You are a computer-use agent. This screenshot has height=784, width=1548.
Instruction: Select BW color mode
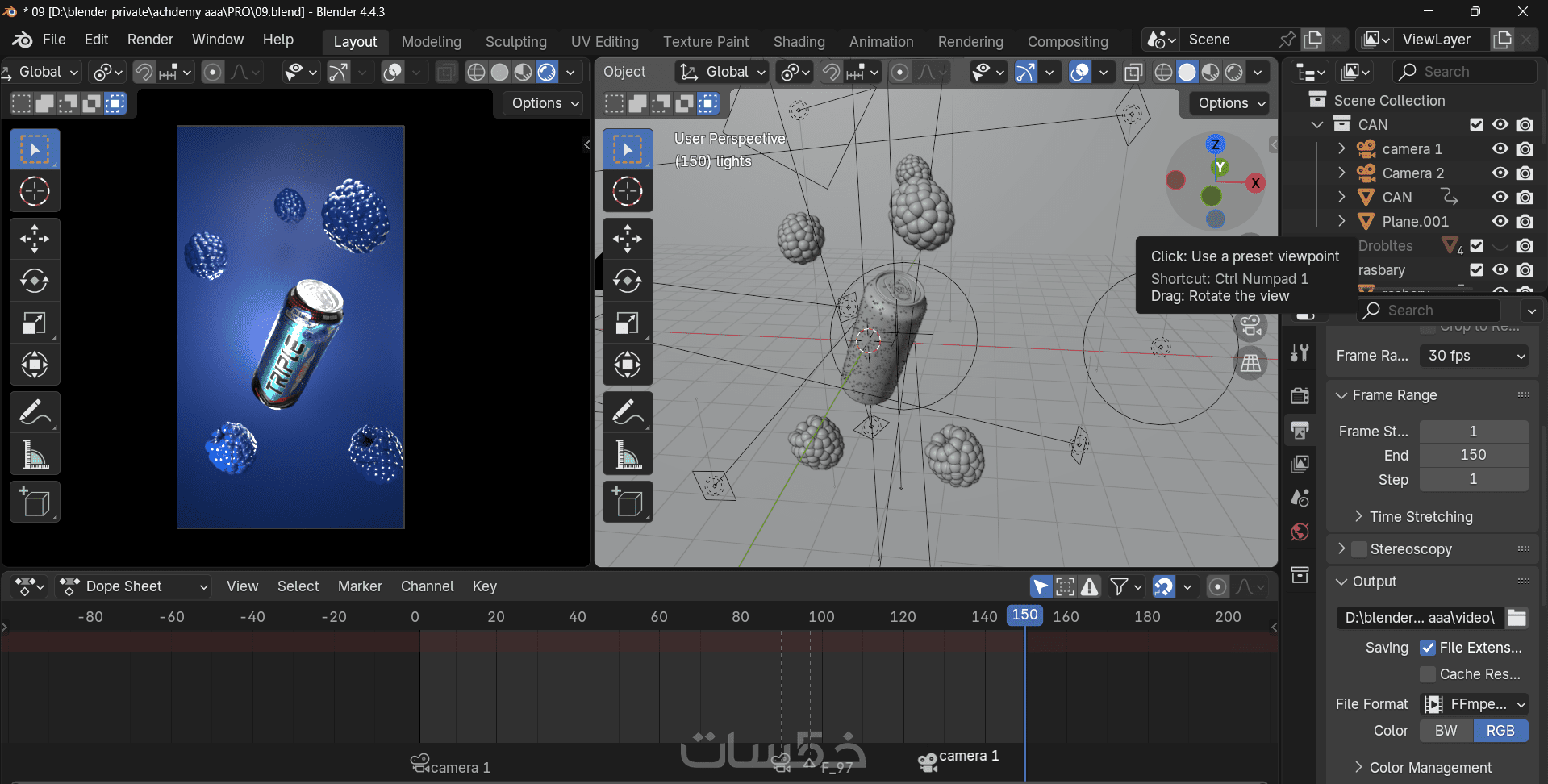point(1446,731)
